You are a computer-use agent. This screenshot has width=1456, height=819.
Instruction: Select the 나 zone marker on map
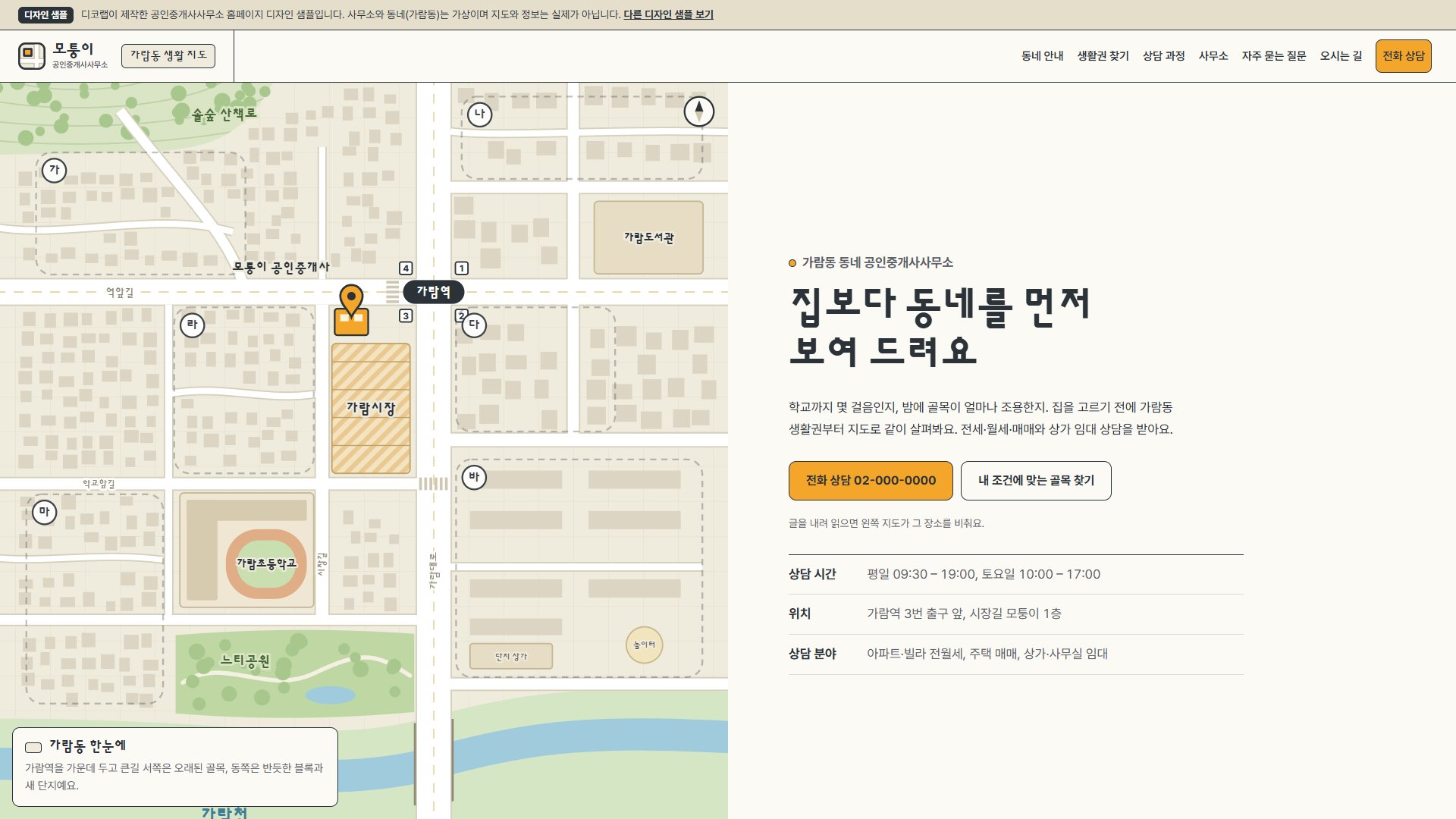tap(479, 115)
